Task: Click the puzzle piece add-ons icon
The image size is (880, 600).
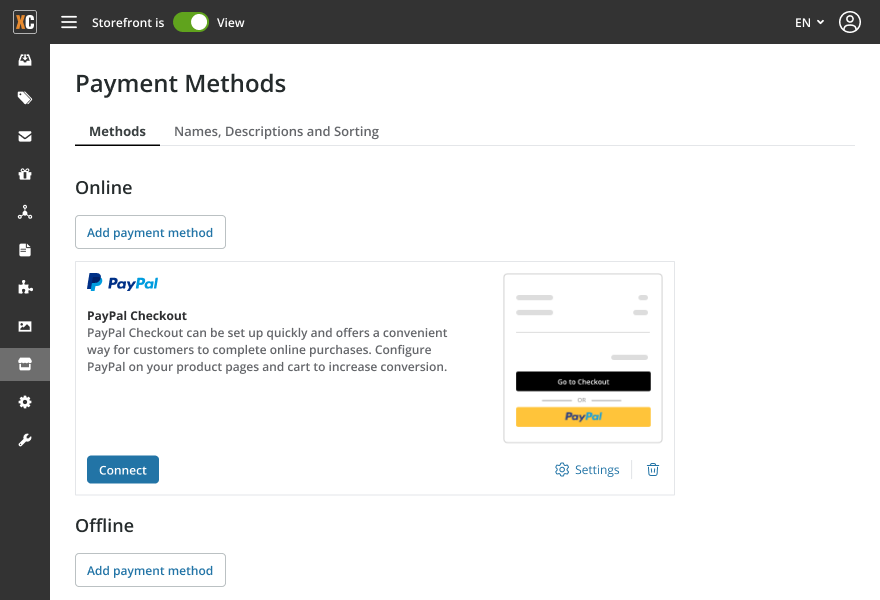Action: 25,288
